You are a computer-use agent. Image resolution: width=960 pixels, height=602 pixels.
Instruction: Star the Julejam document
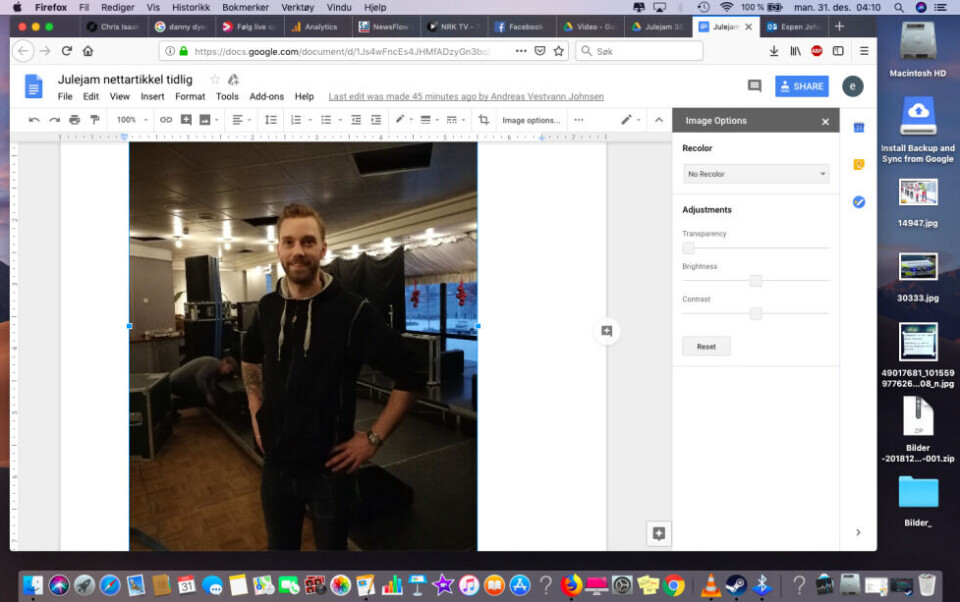coord(214,80)
